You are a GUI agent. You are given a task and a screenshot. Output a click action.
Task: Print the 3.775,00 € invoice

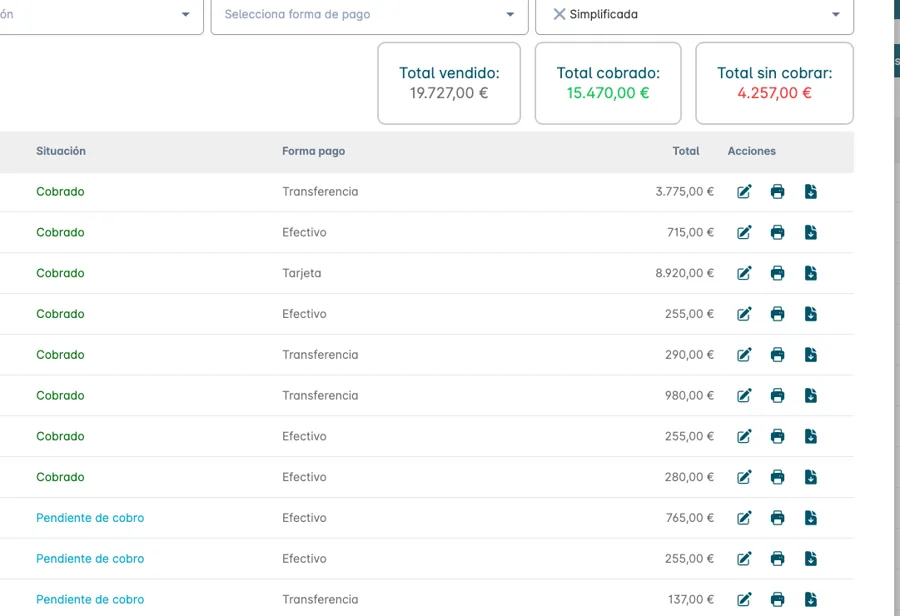(777, 192)
